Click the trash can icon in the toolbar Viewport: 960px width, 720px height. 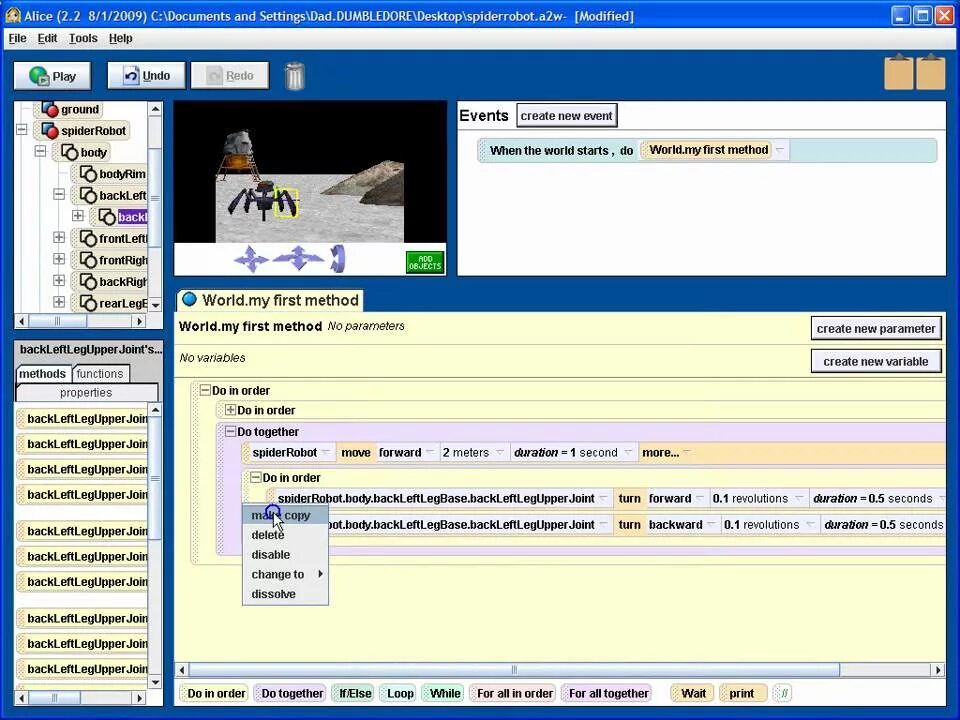(294, 77)
